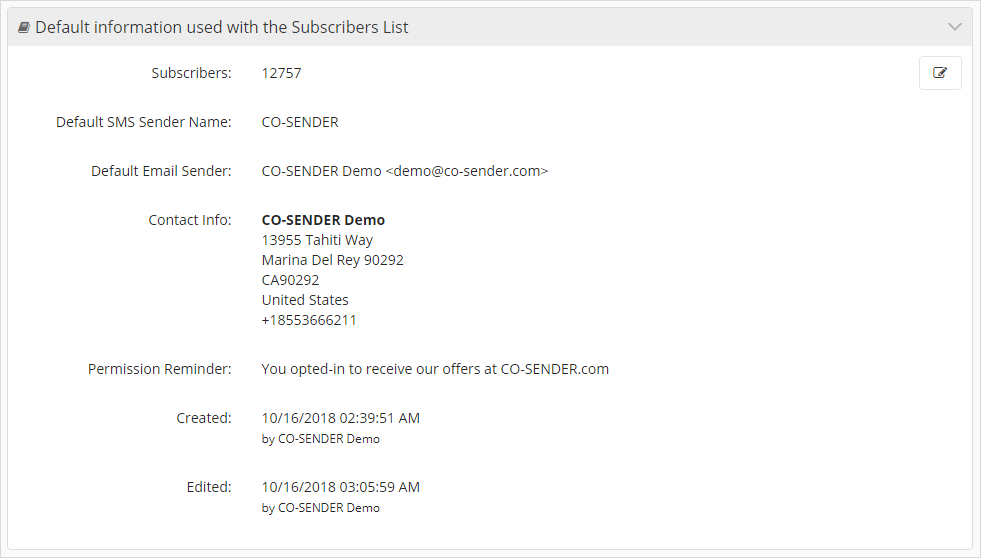The width and height of the screenshot is (981, 558).
Task: Click the United States country line
Action: coord(305,300)
